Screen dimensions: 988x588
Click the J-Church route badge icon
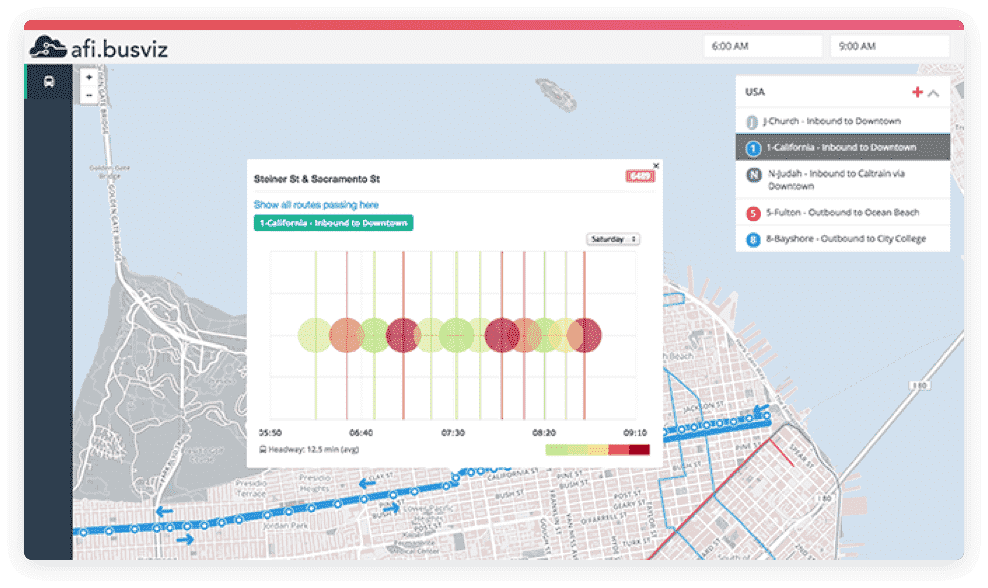click(753, 121)
